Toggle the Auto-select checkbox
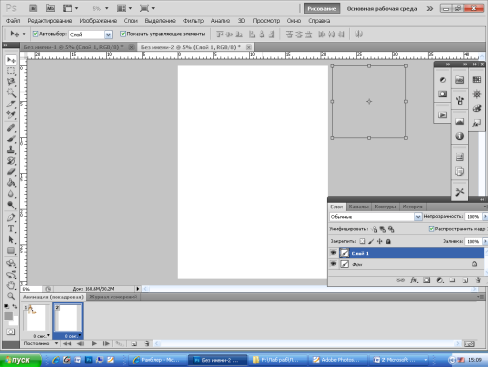Image resolution: width=488 pixels, height=367 pixels. tap(35, 34)
